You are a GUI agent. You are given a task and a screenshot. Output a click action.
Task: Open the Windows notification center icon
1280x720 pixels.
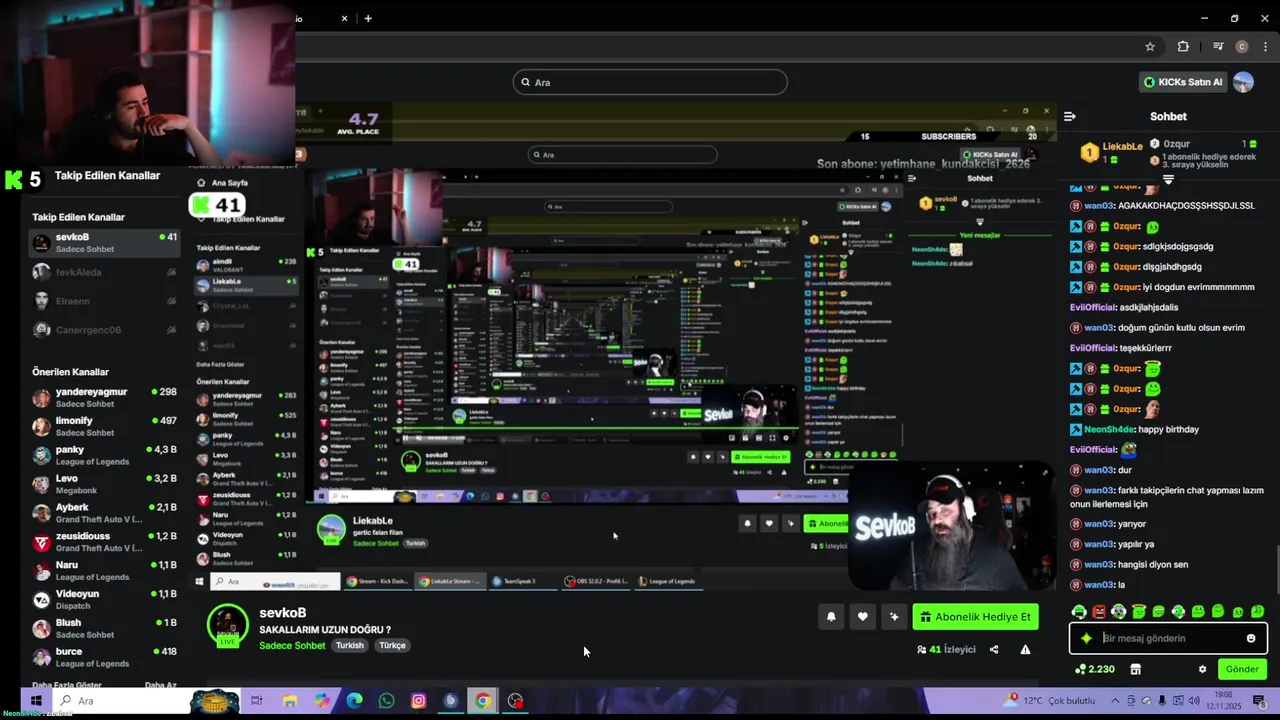pos(1258,700)
